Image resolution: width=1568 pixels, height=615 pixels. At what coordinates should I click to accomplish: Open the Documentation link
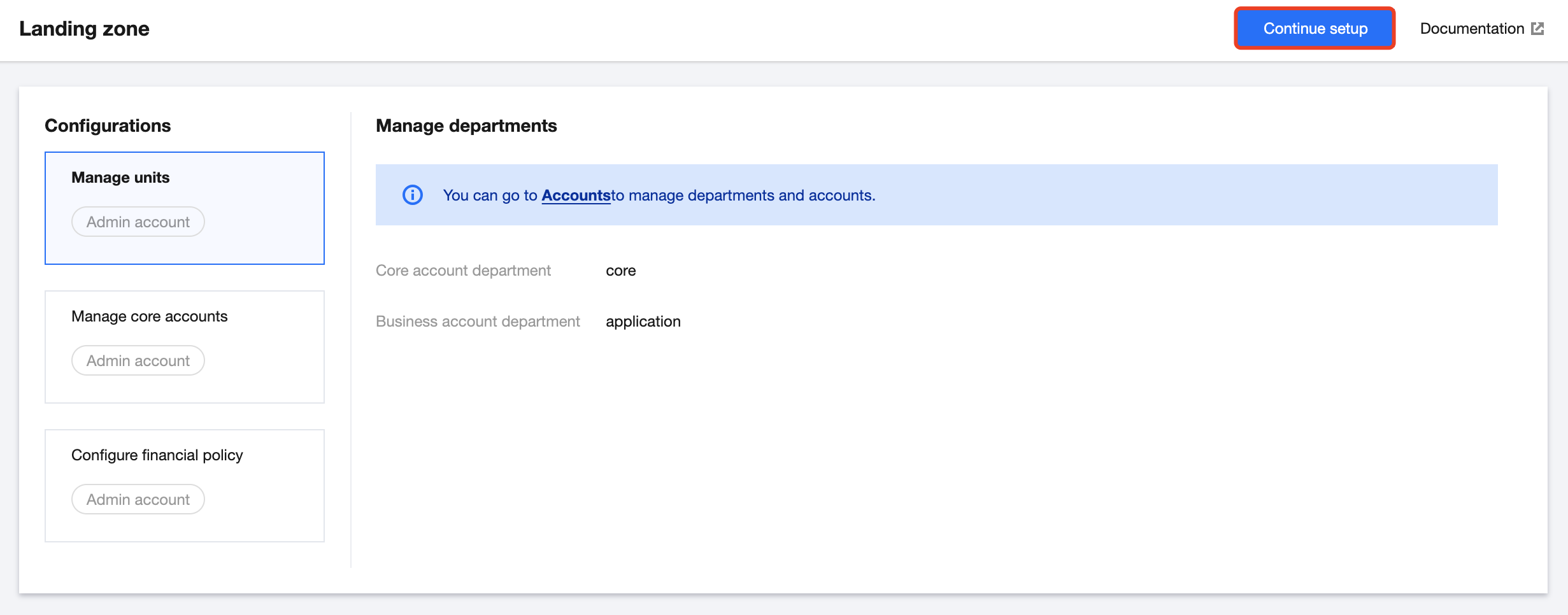(x=1471, y=29)
